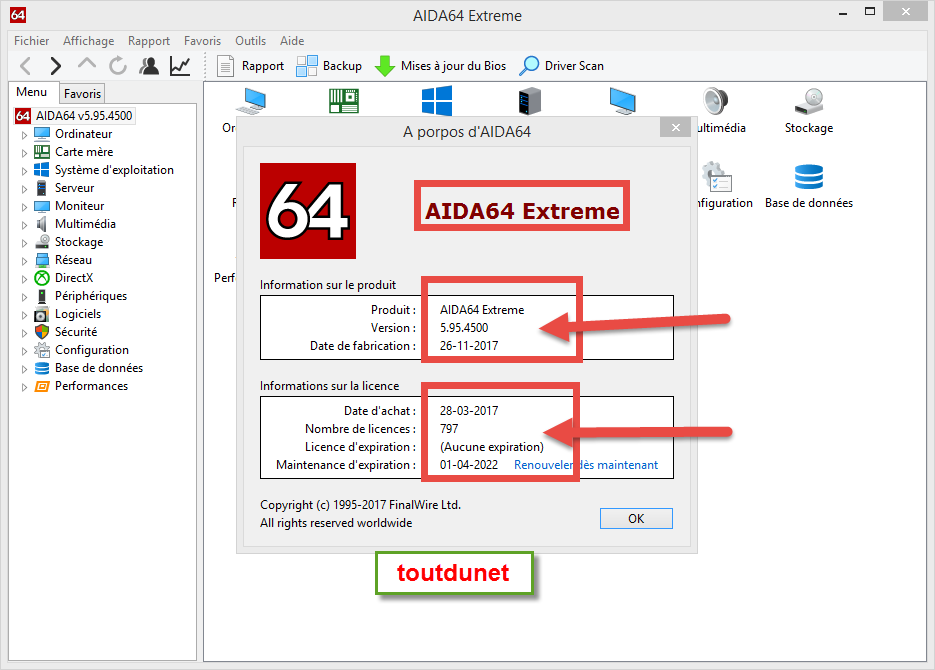Open the Windows logo icon in the main pane
935x670 pixels.
[x=436, y=101]
